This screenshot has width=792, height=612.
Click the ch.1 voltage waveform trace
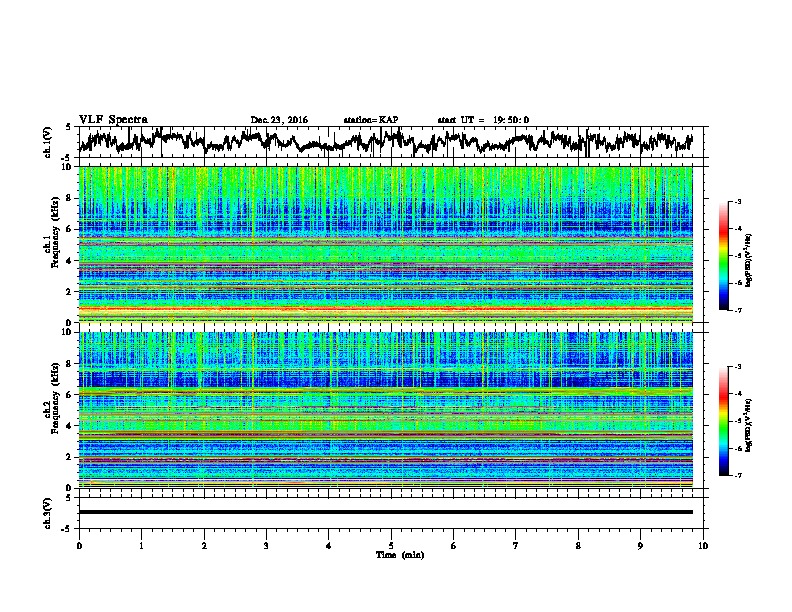(x=386, y=141)
